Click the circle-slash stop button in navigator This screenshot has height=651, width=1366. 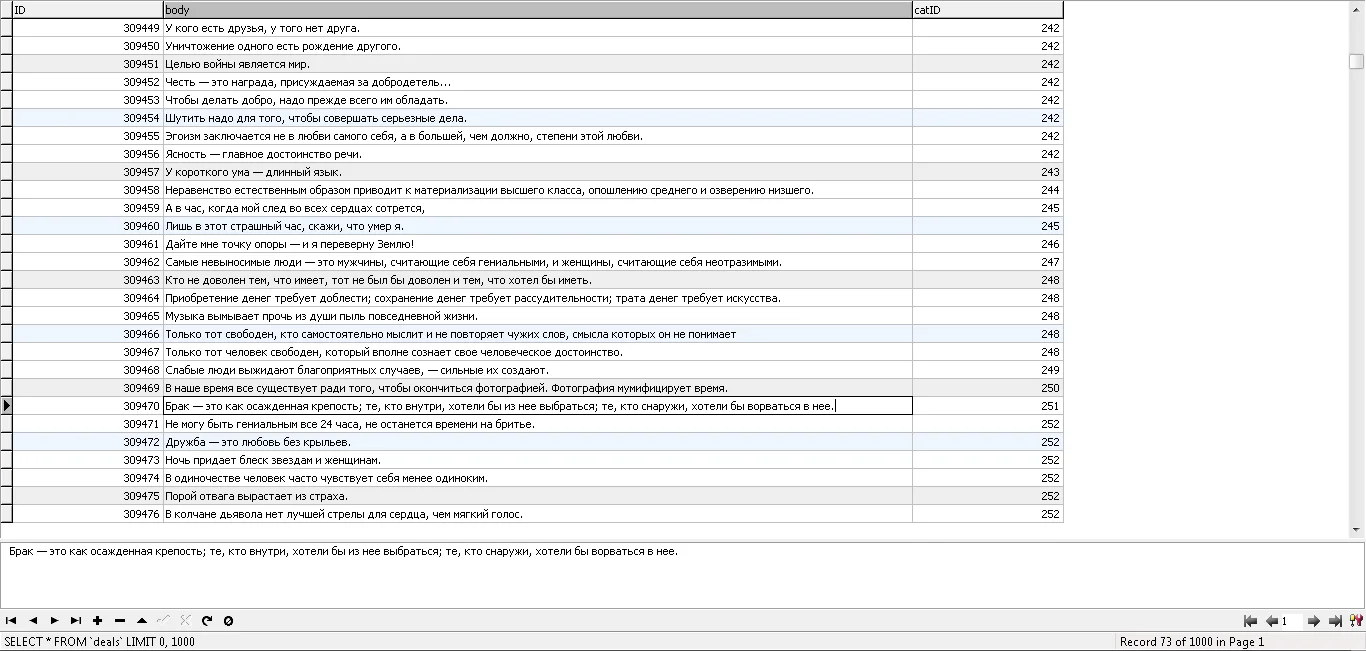coord(229,621)
